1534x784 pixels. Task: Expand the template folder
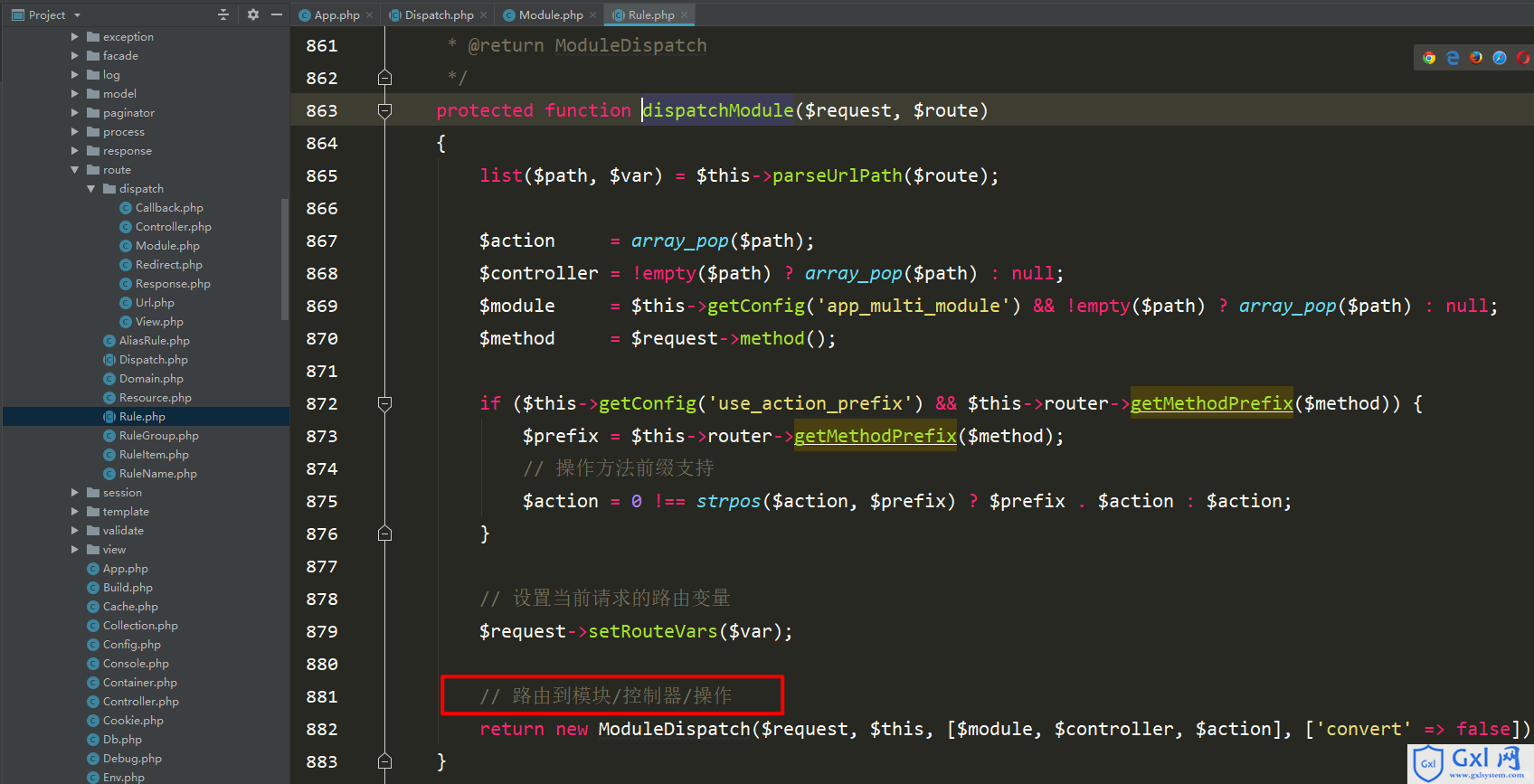[75, 512]
